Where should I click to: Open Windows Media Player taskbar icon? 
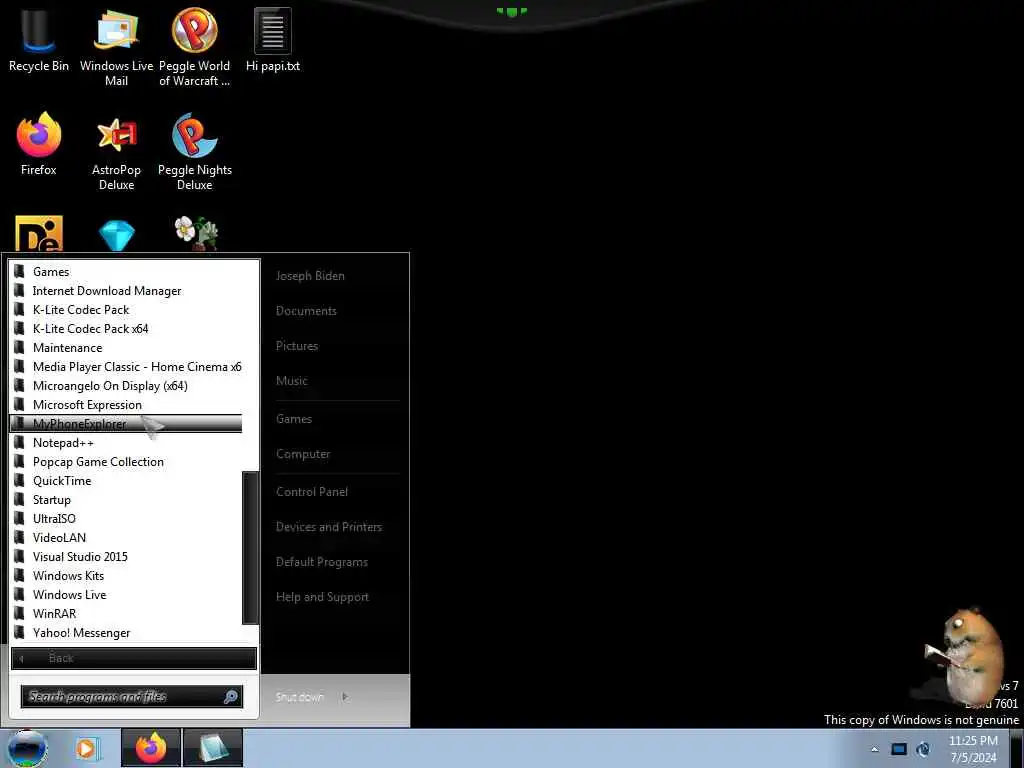pyautogui.click(x=86, y=748)
